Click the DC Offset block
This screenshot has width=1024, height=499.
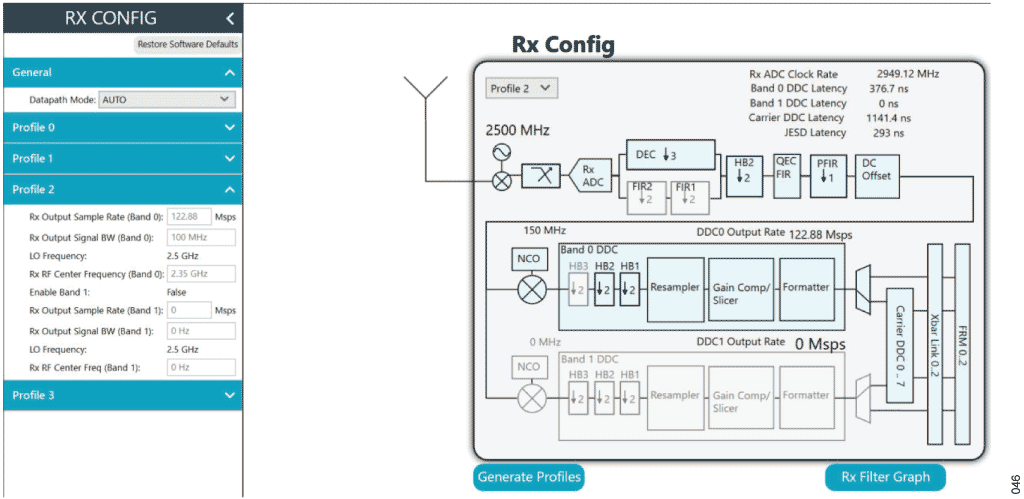point(876,168)
